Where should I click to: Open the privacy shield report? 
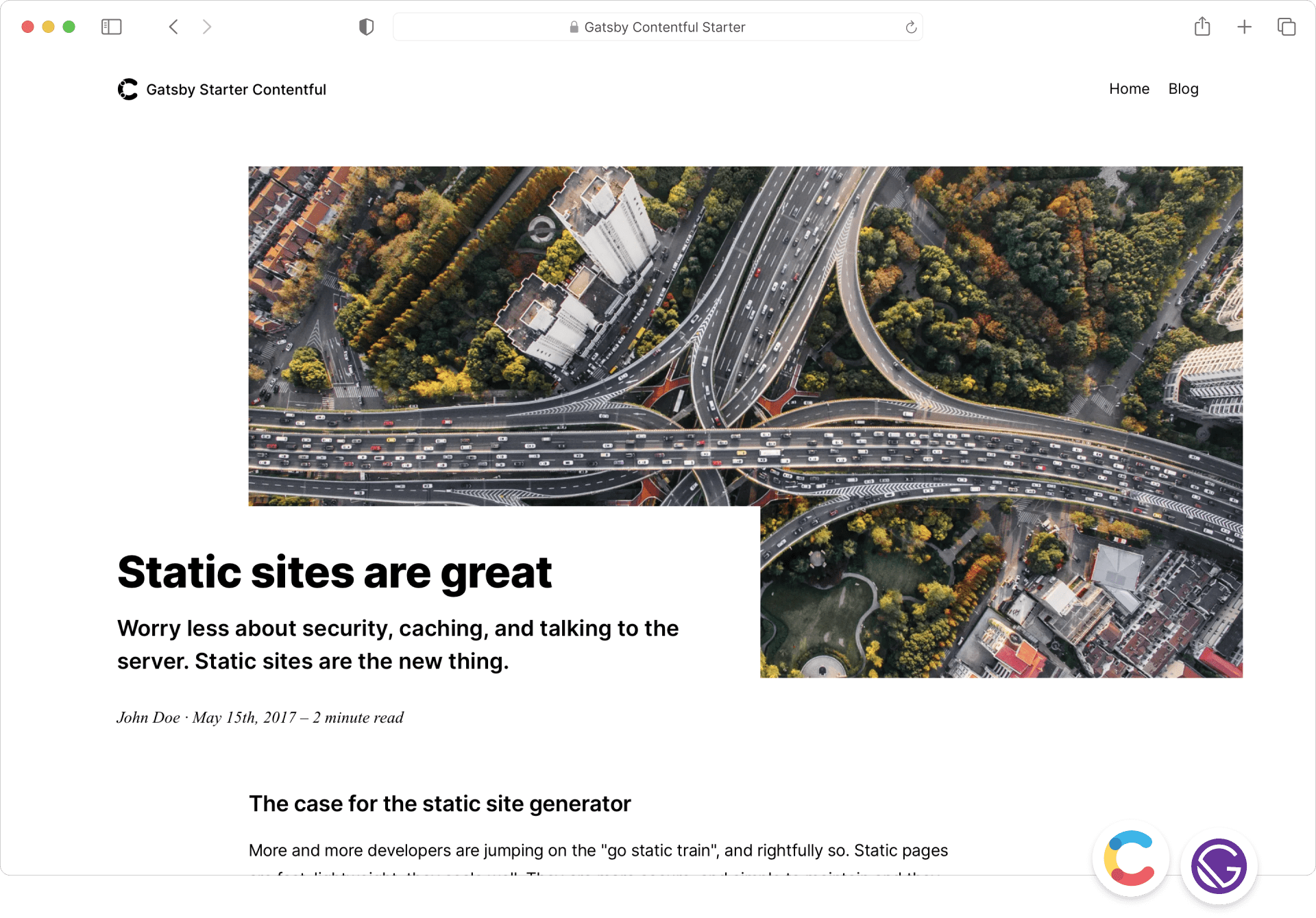(x=366, y=27)
